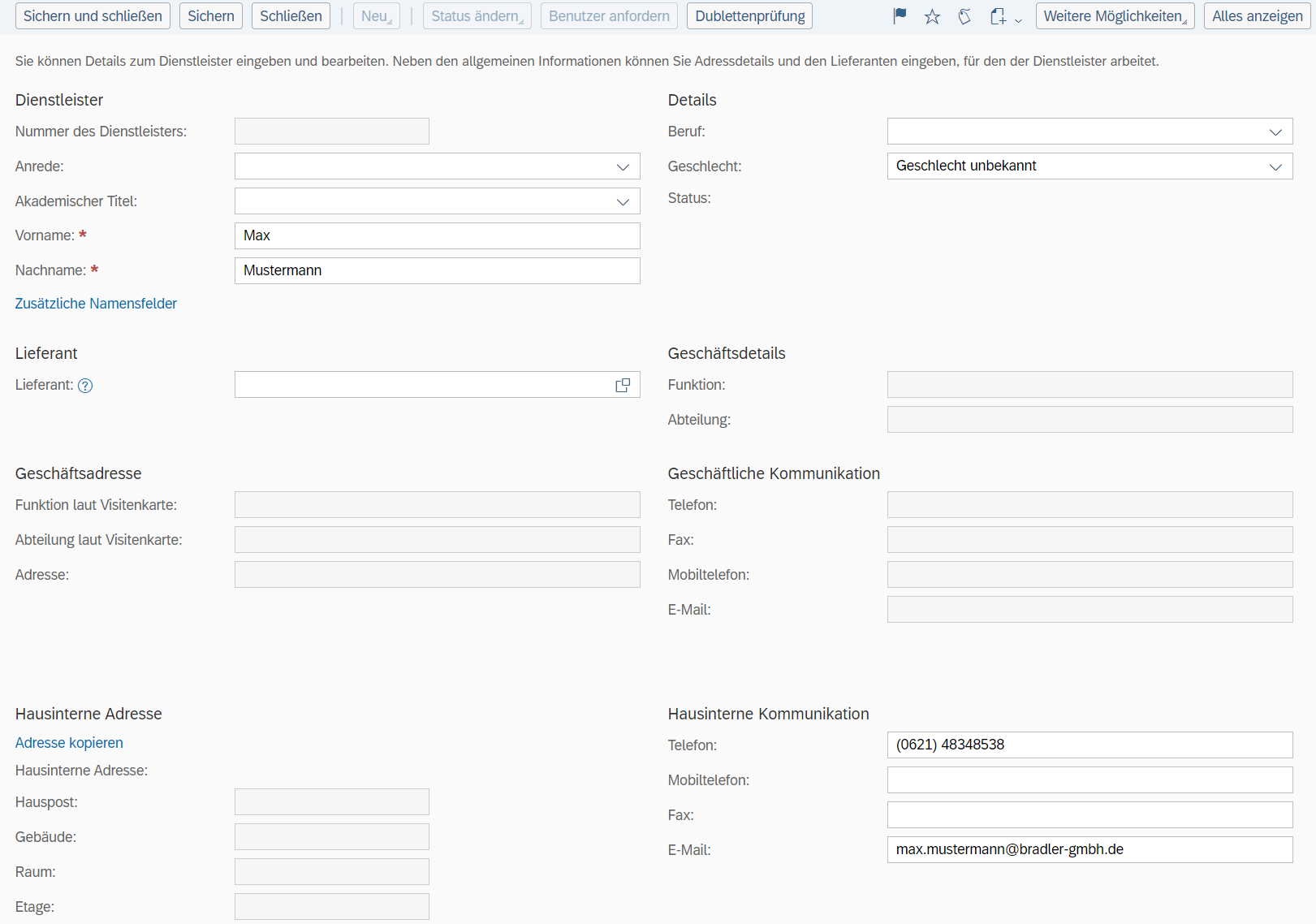1316x924 pixels.
Task: Open Zusätzliche Namensfelder link
Action: click(96, 304)
